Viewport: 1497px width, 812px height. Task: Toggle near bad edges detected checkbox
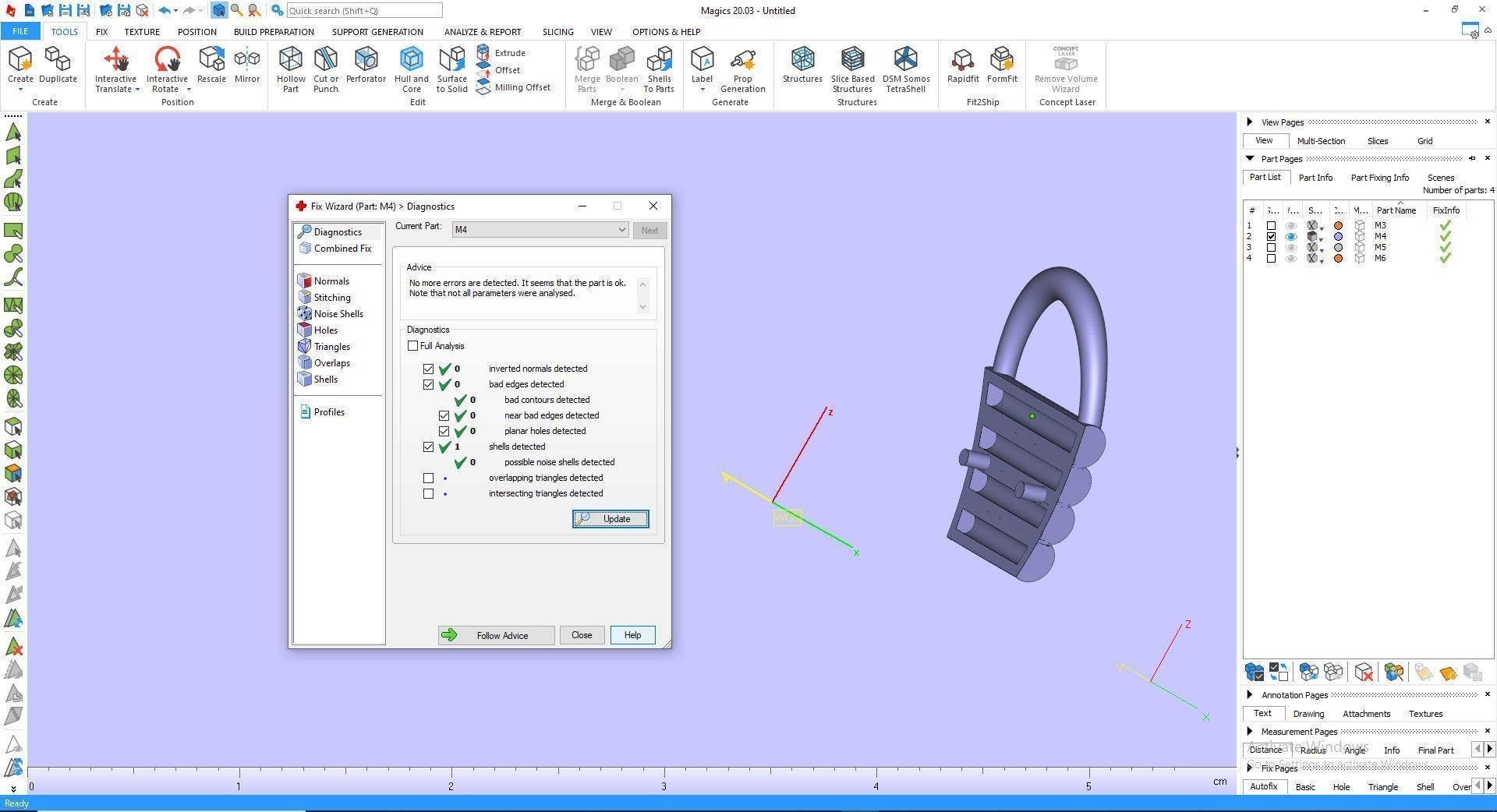click(444, 415)
